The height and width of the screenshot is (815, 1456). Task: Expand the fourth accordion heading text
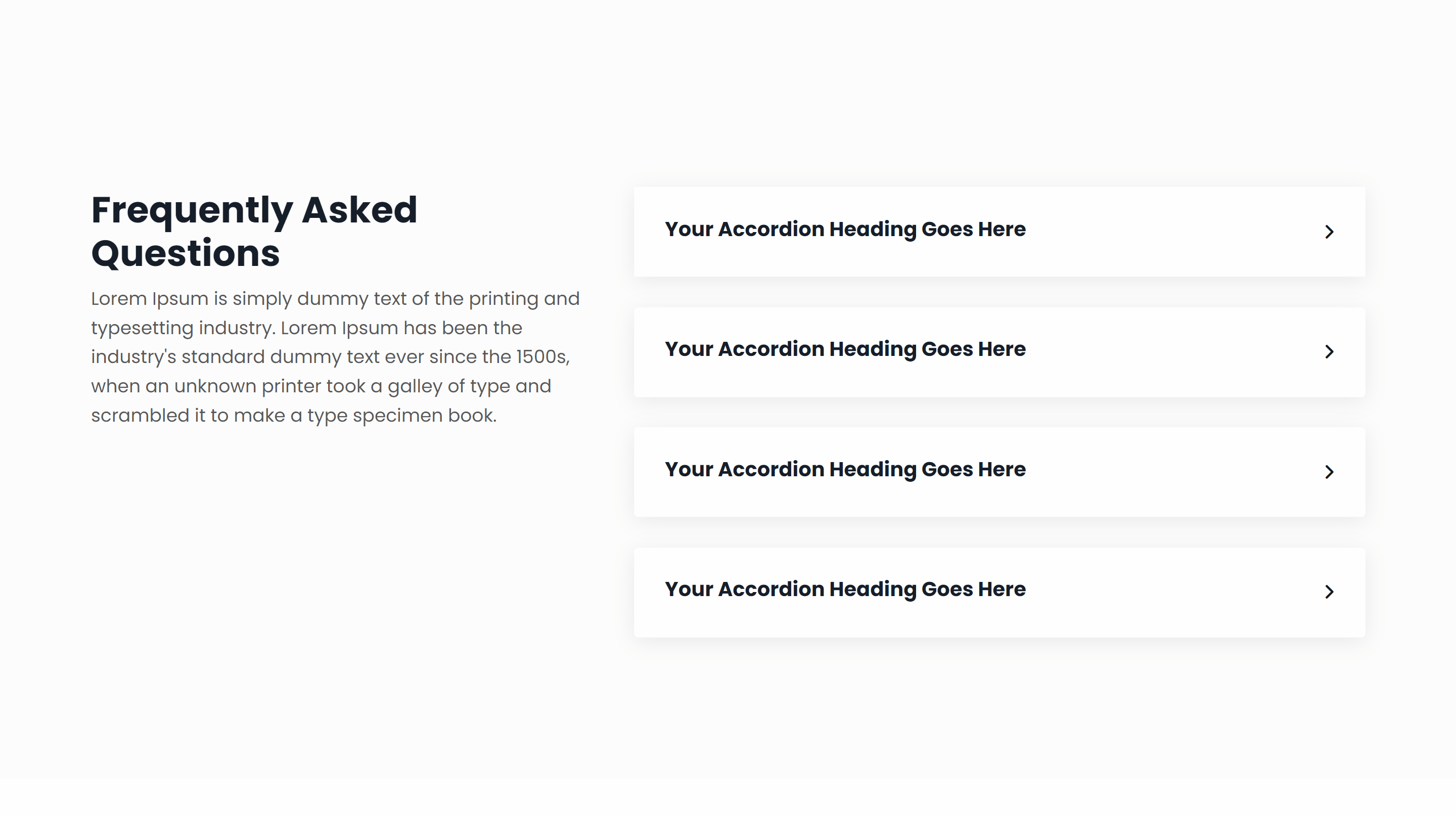click(844, 590)
